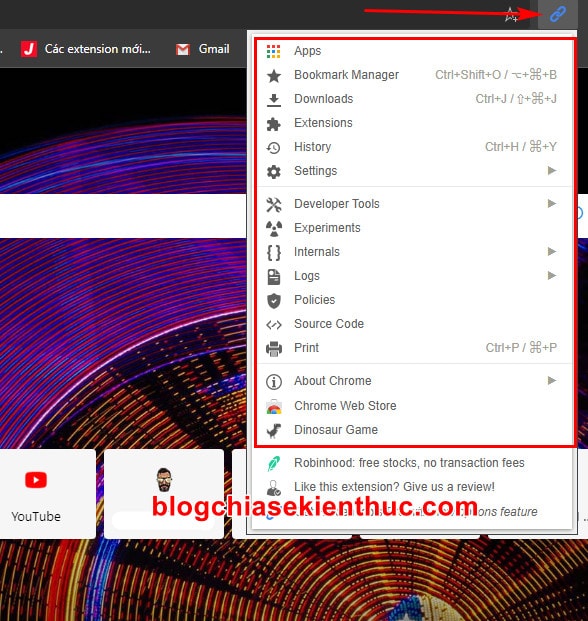This screenshot has height=621, width=588.
Task: Click the Print printer icon
Action: pyautogui.click(x=274, y=349)
